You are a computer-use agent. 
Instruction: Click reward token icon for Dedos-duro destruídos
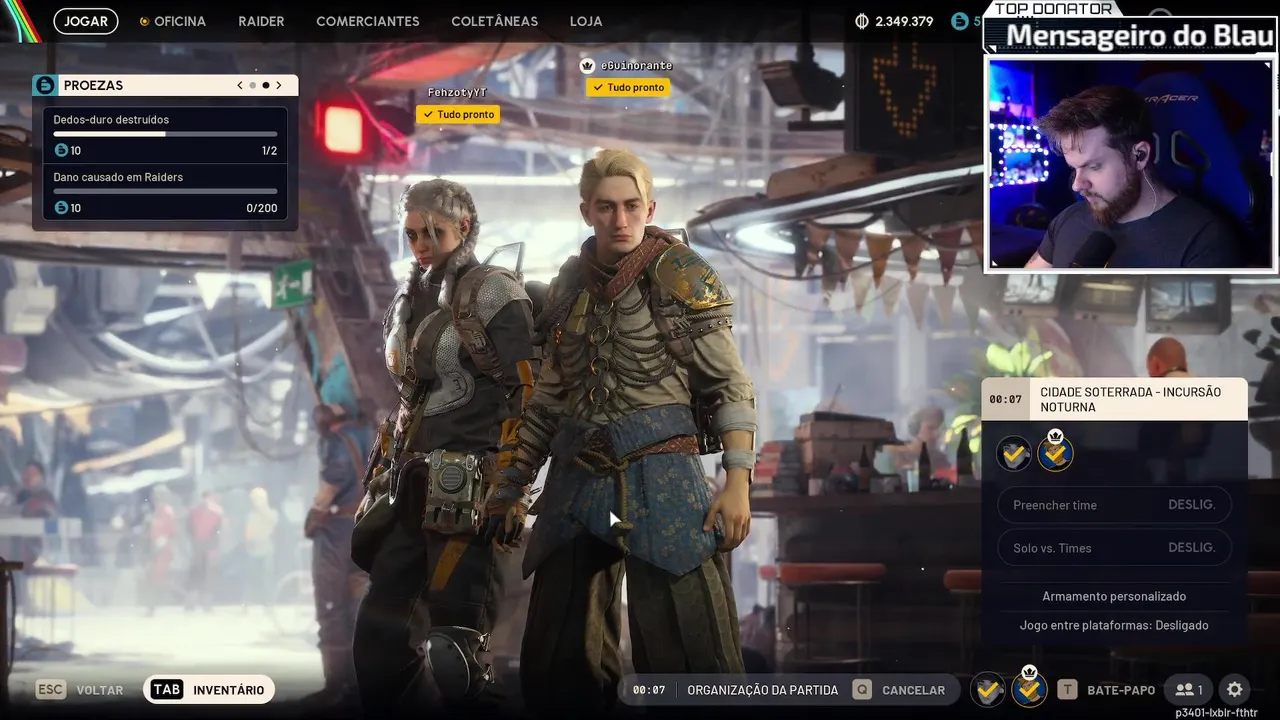(61, 151)
